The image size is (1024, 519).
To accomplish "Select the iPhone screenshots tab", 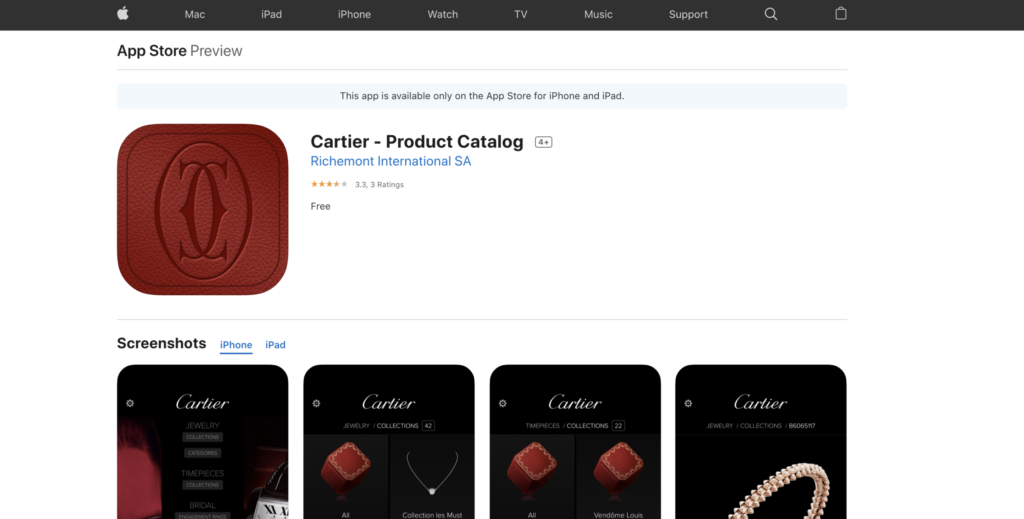I will tap(236, 345).
